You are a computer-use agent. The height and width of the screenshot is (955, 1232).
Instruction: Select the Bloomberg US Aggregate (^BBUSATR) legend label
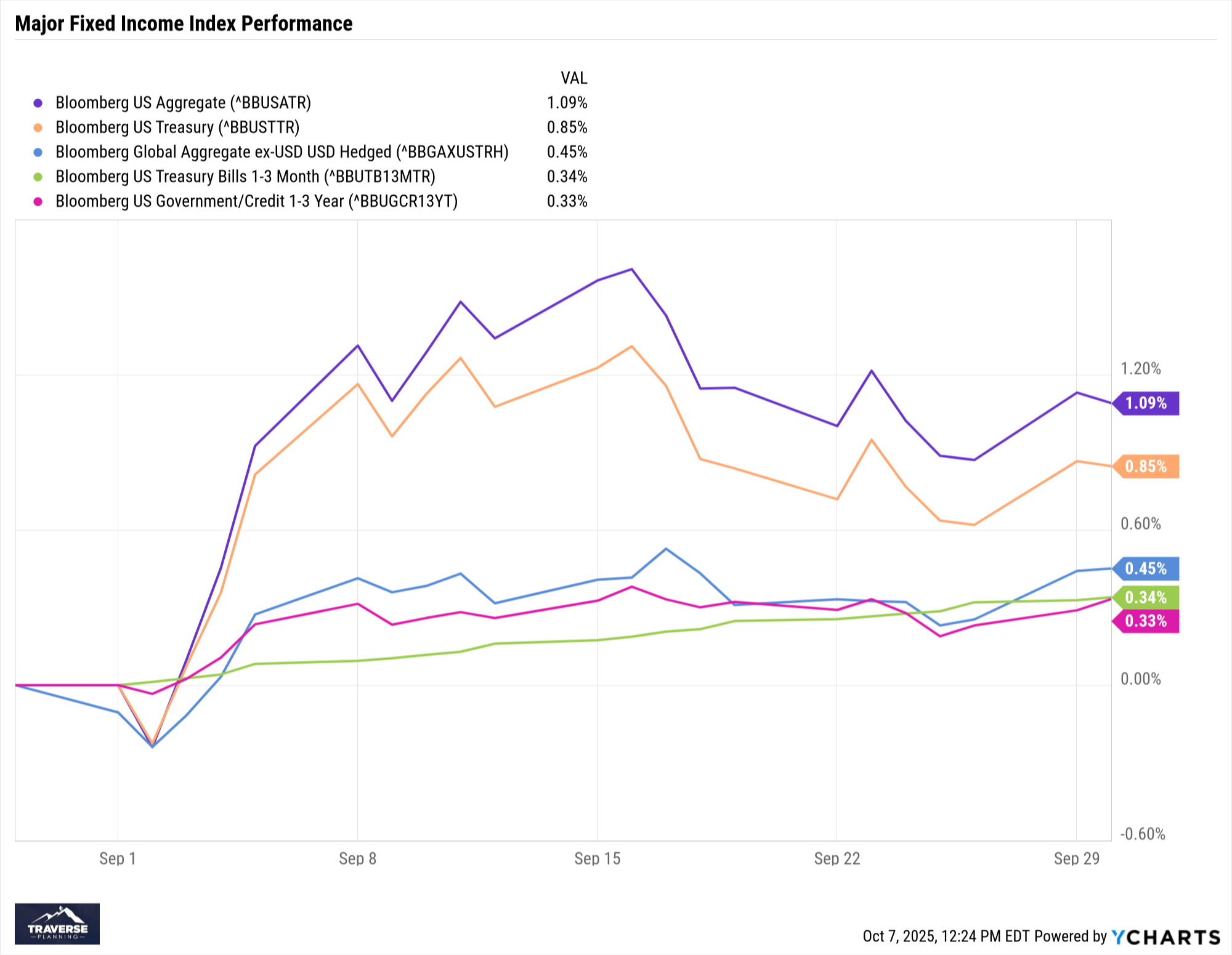click(183, 103)
